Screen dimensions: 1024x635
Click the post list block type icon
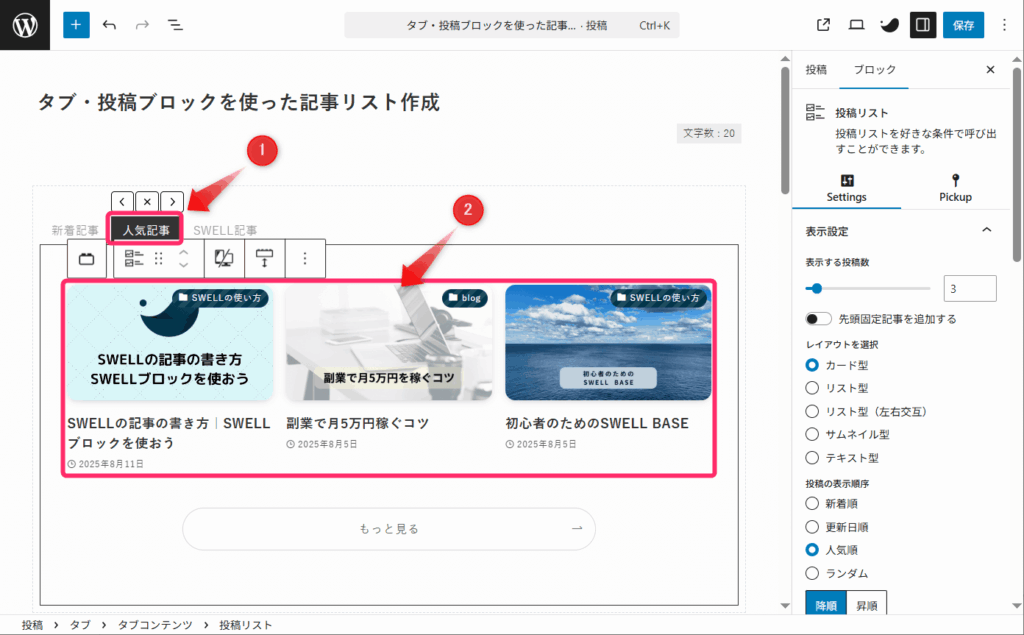click(x=134, y=259)
